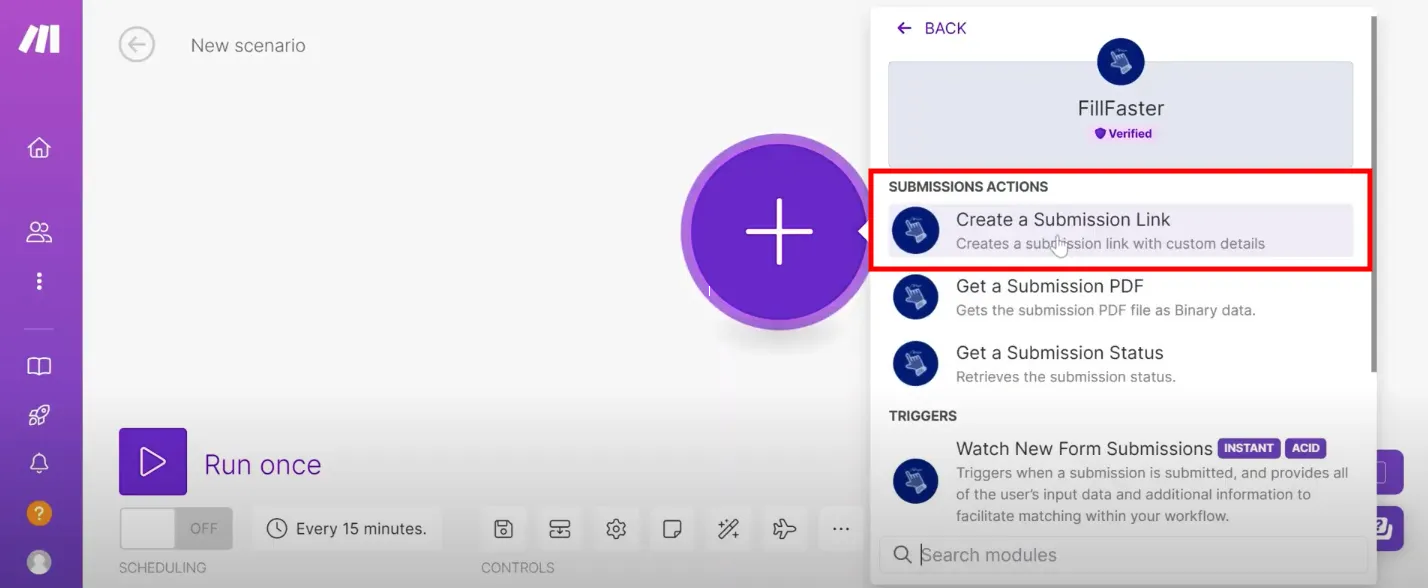Click the INSTANT tag badge
Screen dimensions: 1428x588
click(x=1249, y=448)
